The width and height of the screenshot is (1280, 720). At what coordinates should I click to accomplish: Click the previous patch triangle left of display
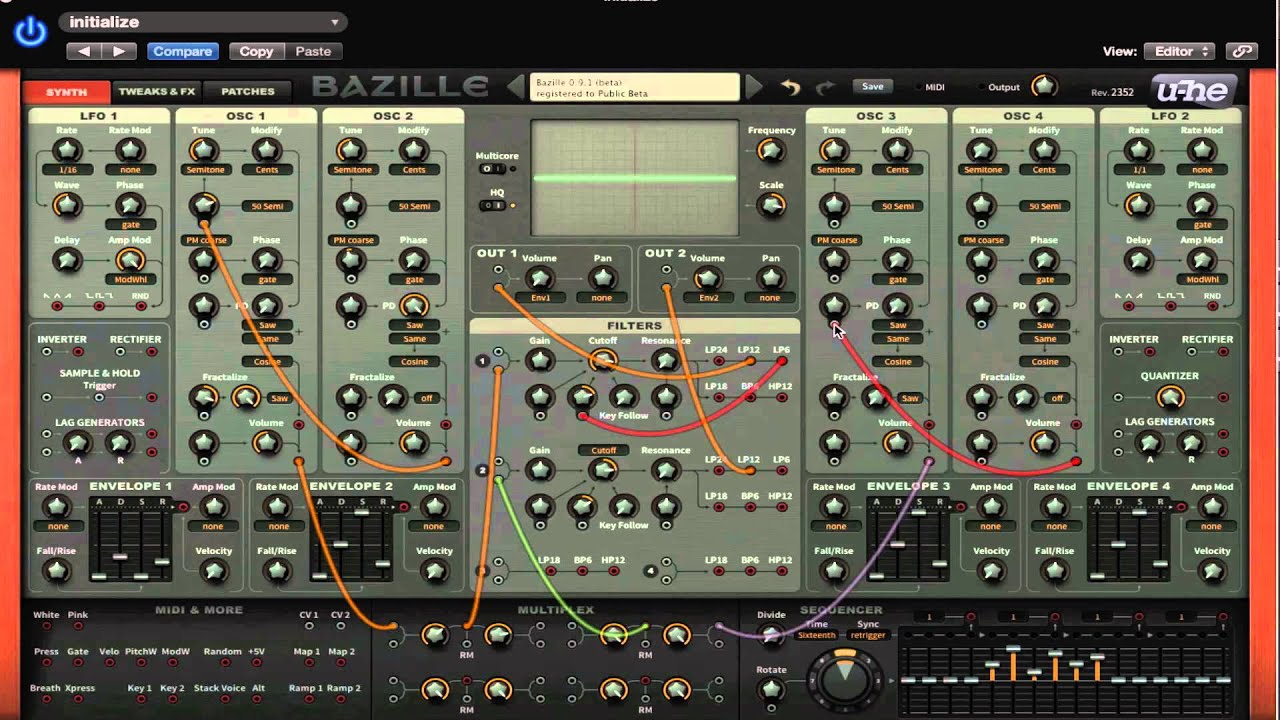tap(516, 88)
